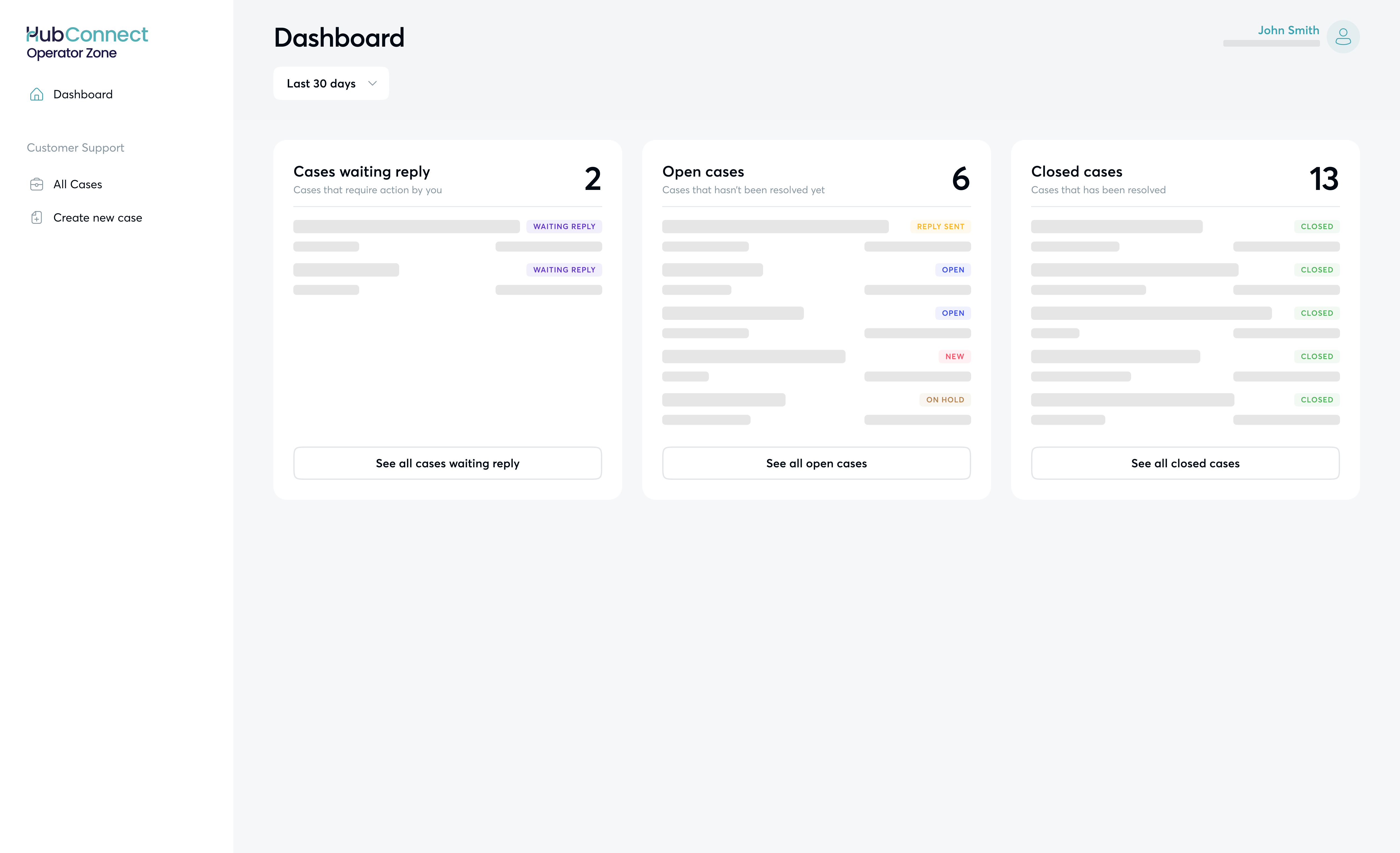The image size is (1400, 853).
Task: Click the John Smith username link
Action: point(1288,30)
